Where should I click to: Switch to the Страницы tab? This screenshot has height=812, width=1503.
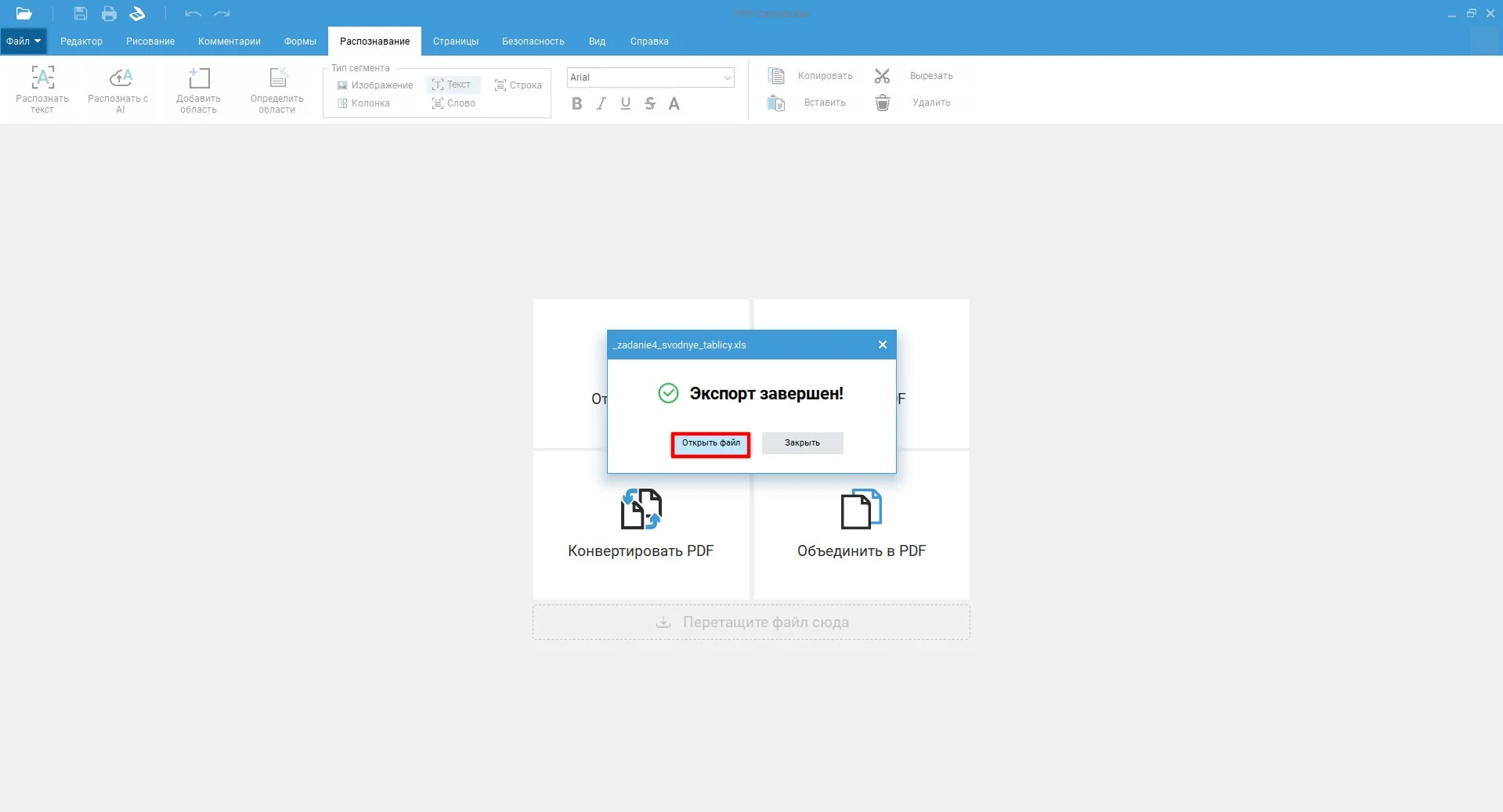pyautogui.click(x=455, y=42)
